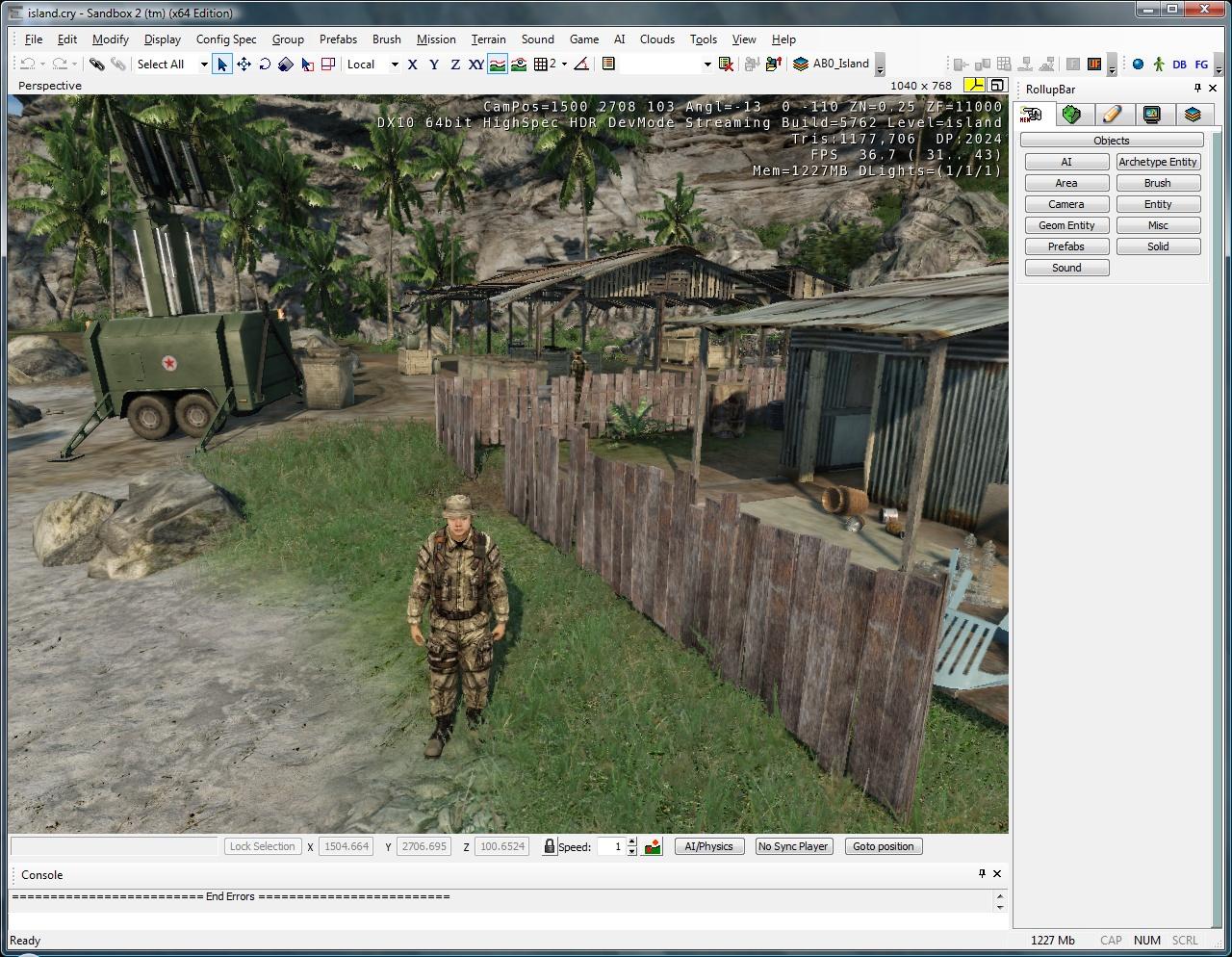Open the grid size dropdown arrow
The width and height of the screenshot is (1232, 957).
[564, 65]
